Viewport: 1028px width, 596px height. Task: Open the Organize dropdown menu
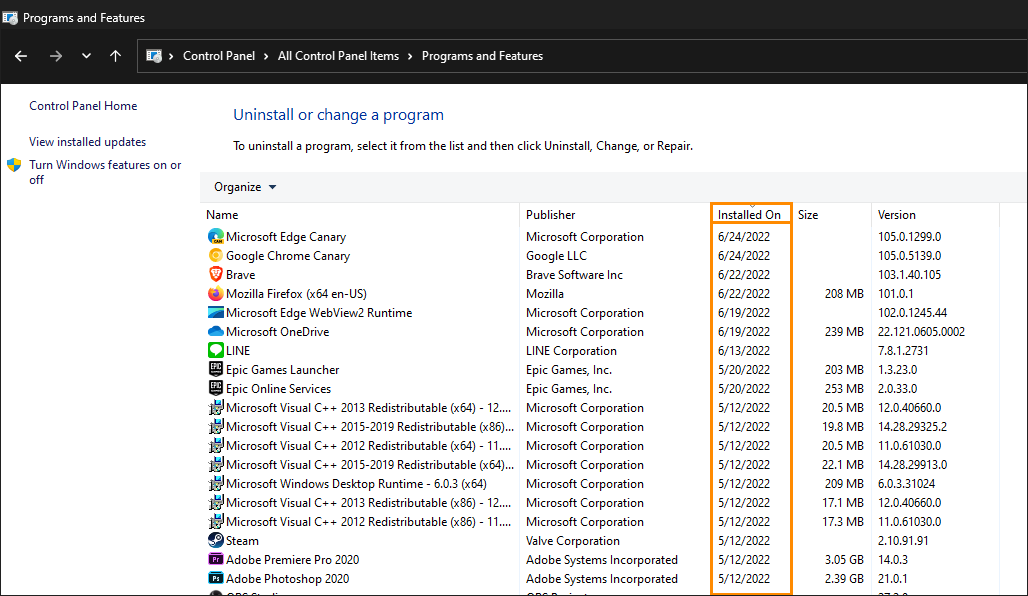pyautogui.click(x=245, y=187)
